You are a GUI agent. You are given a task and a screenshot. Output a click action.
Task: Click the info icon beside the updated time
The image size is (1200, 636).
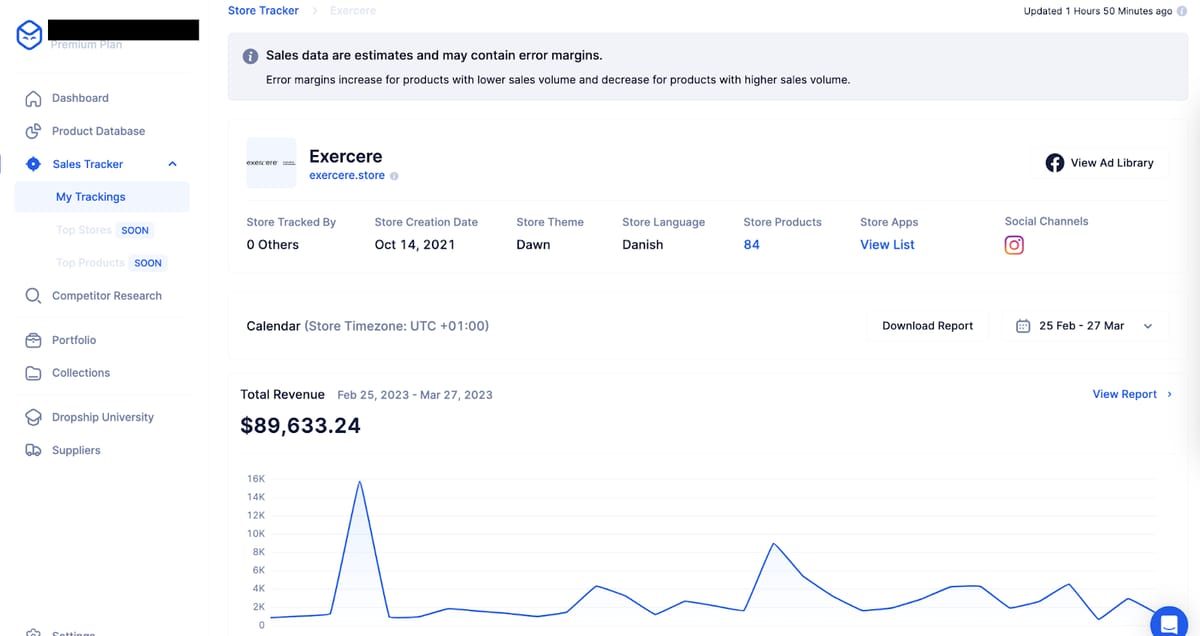[1182, 11]
